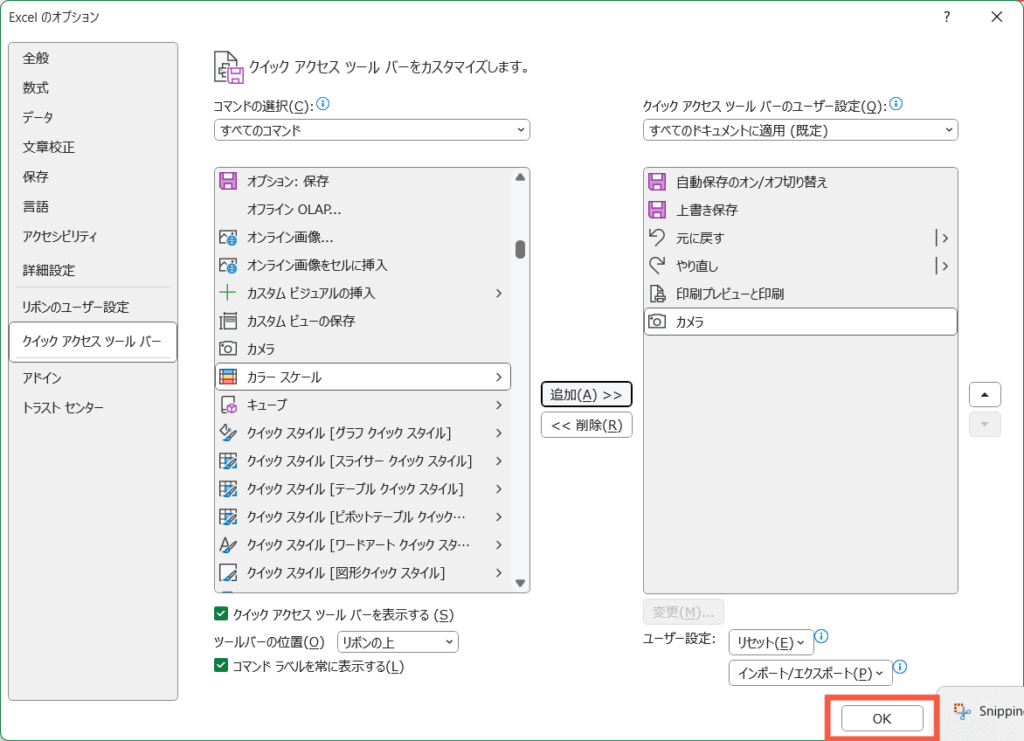Viewport: 1024px width, 741px height.
Task: Toggle コマンド ラベルを常に表示する checkbox
Action: pos(221,666)
